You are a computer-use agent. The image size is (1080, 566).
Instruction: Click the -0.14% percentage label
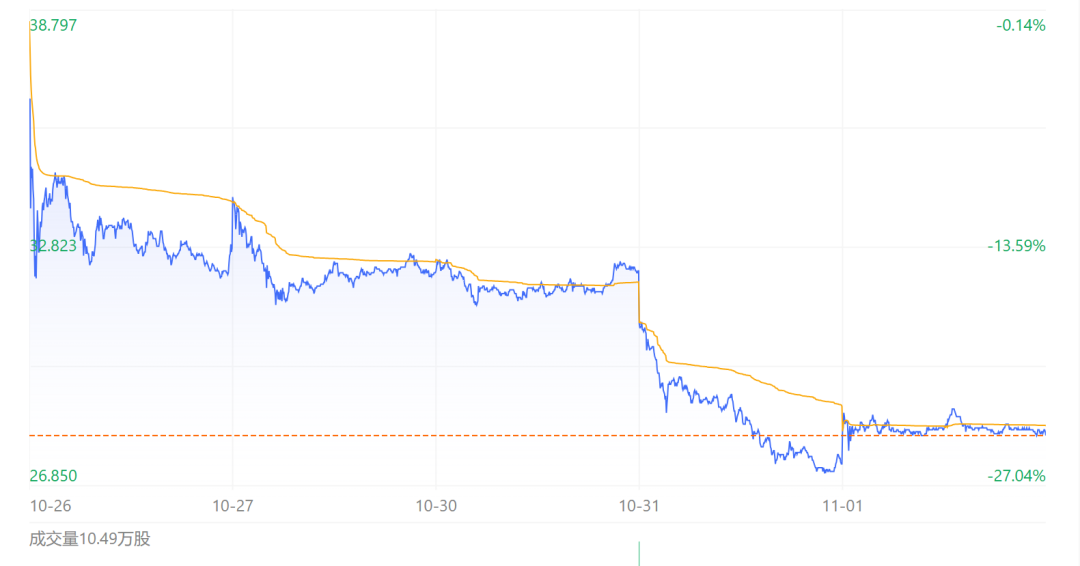pos(1021,25)
